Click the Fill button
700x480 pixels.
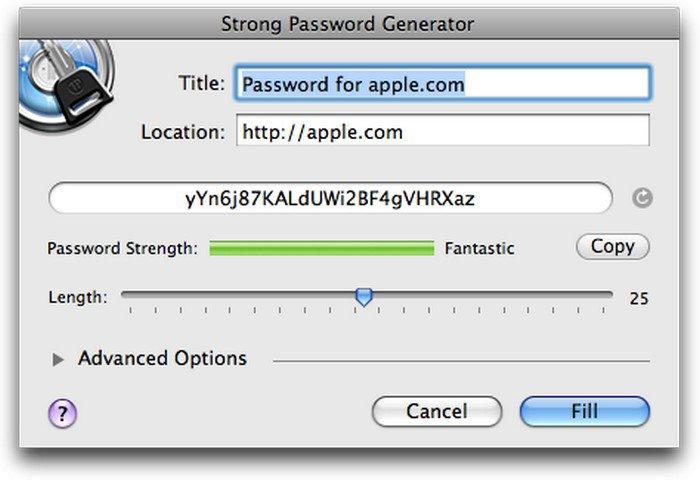pyautogui.click(x=584, y=411)
